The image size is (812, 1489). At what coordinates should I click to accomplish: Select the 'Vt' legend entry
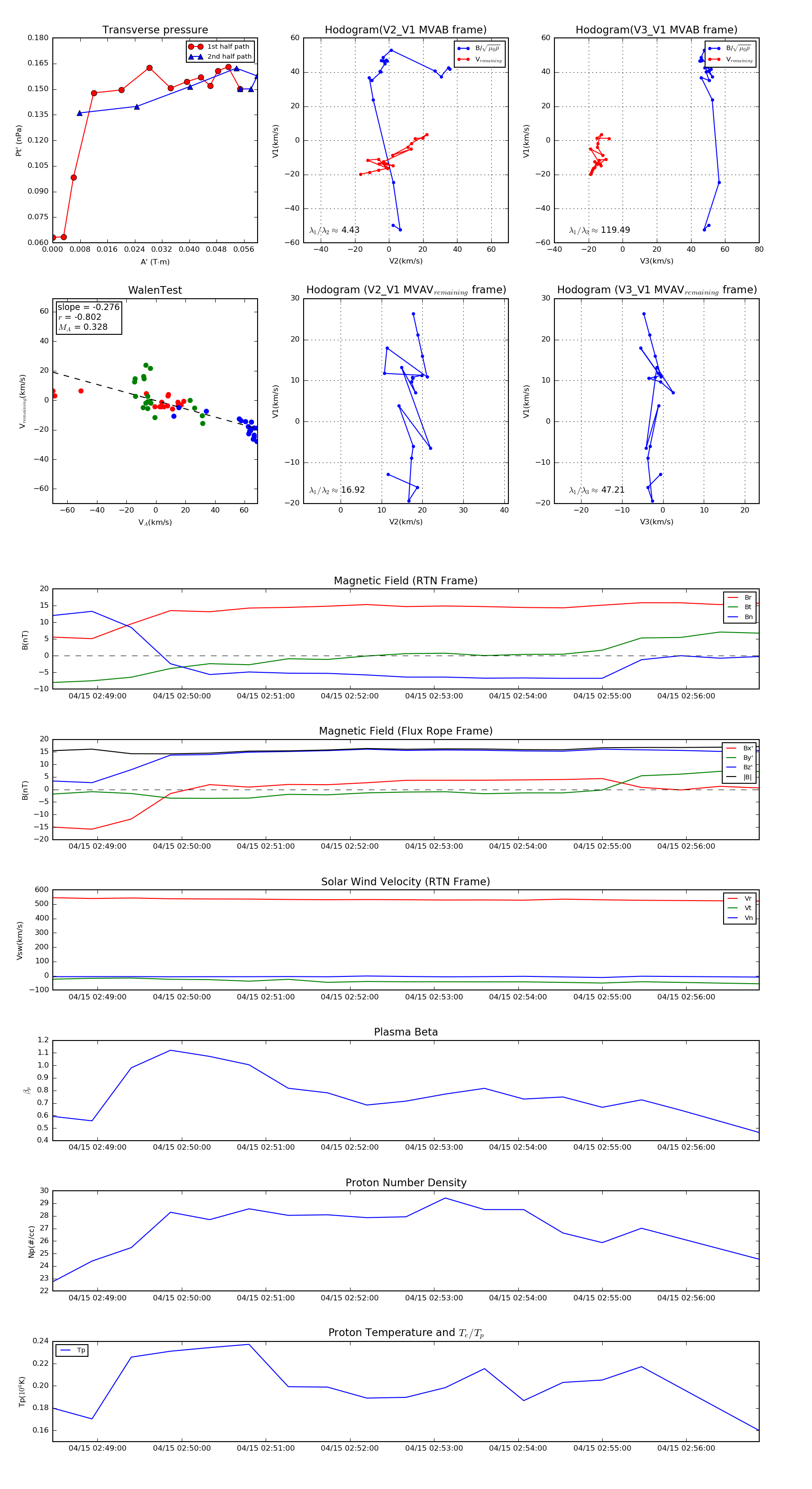[x=740, y=908]
